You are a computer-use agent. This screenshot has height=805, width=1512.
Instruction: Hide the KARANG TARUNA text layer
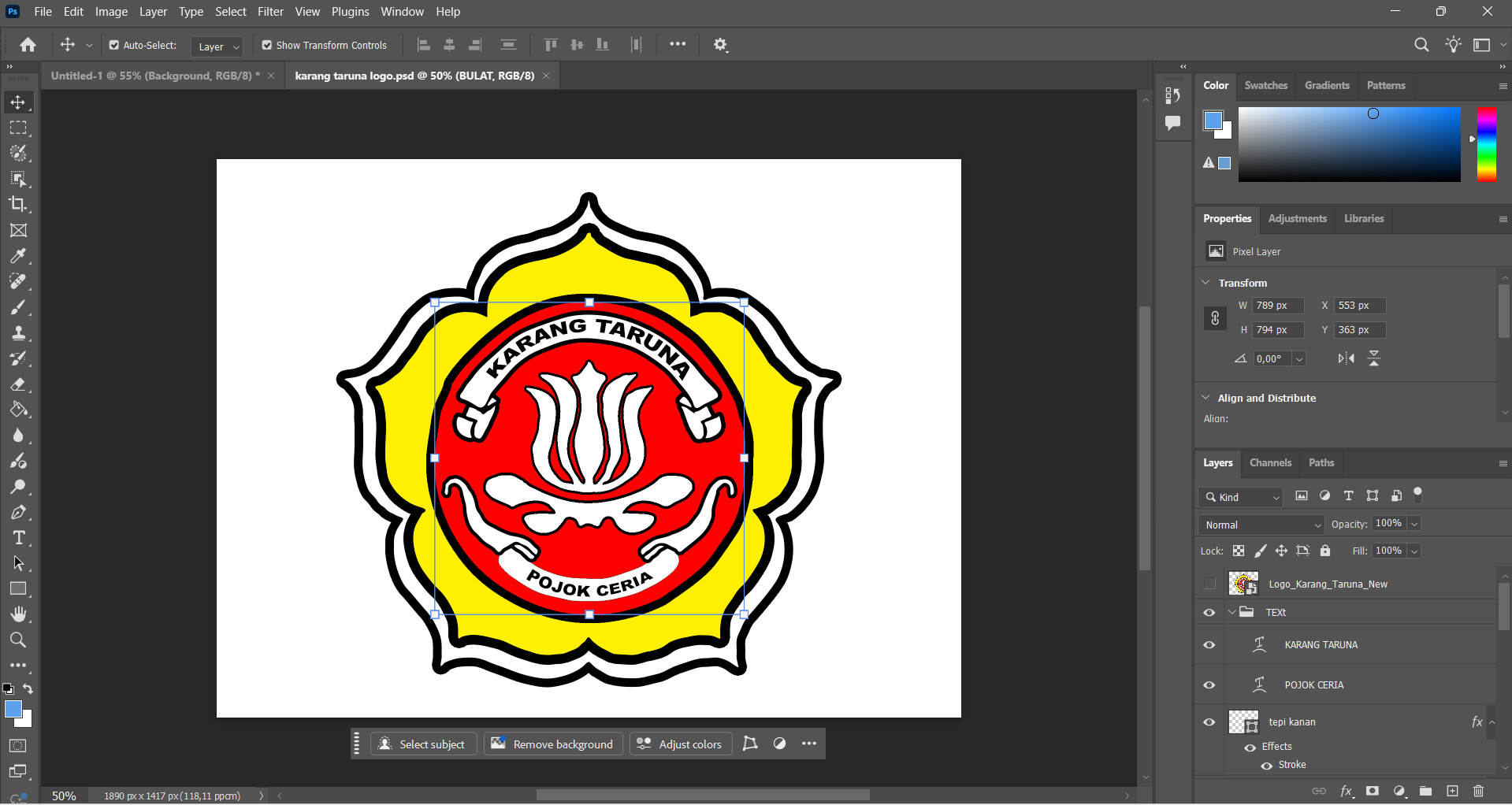[x=1209, y=644]
